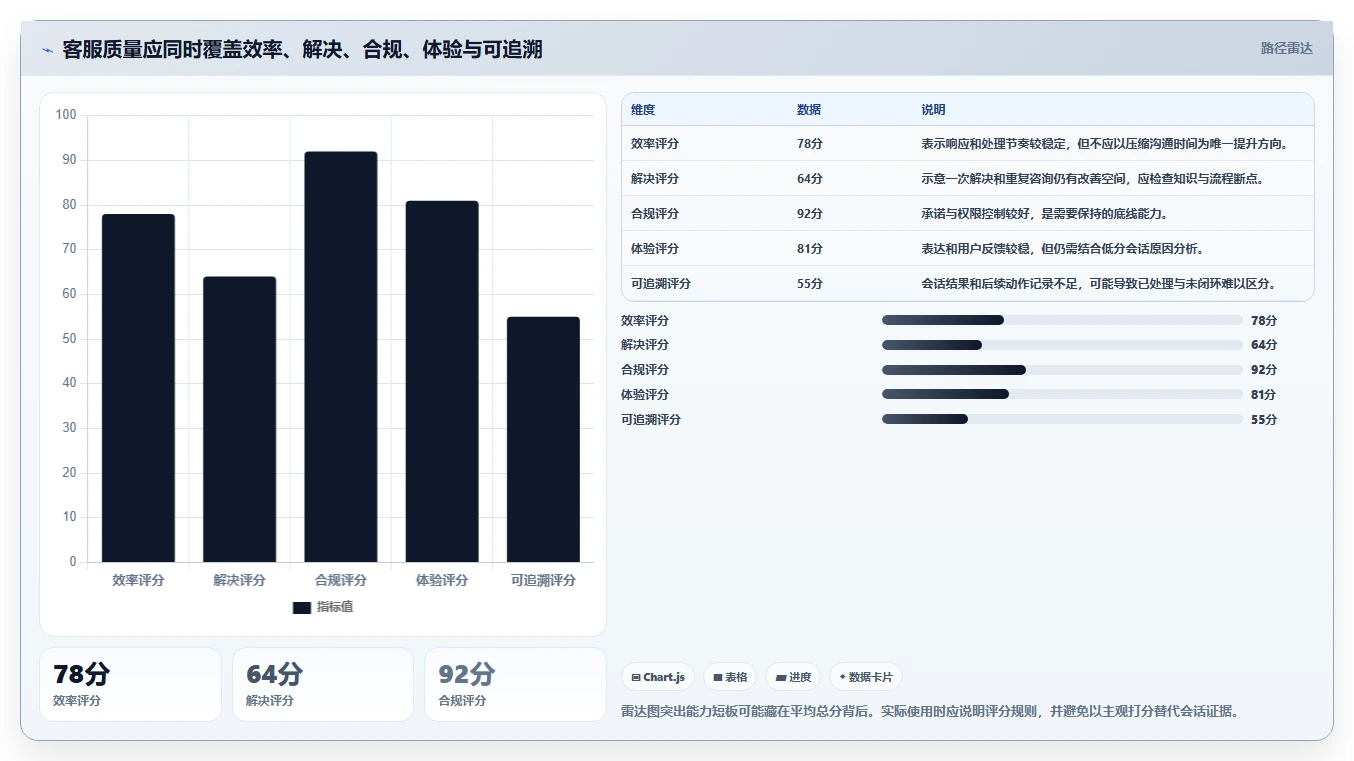
Task: Click the 效率评分 progress bar showing 78分
Action: pos(1062,320)
